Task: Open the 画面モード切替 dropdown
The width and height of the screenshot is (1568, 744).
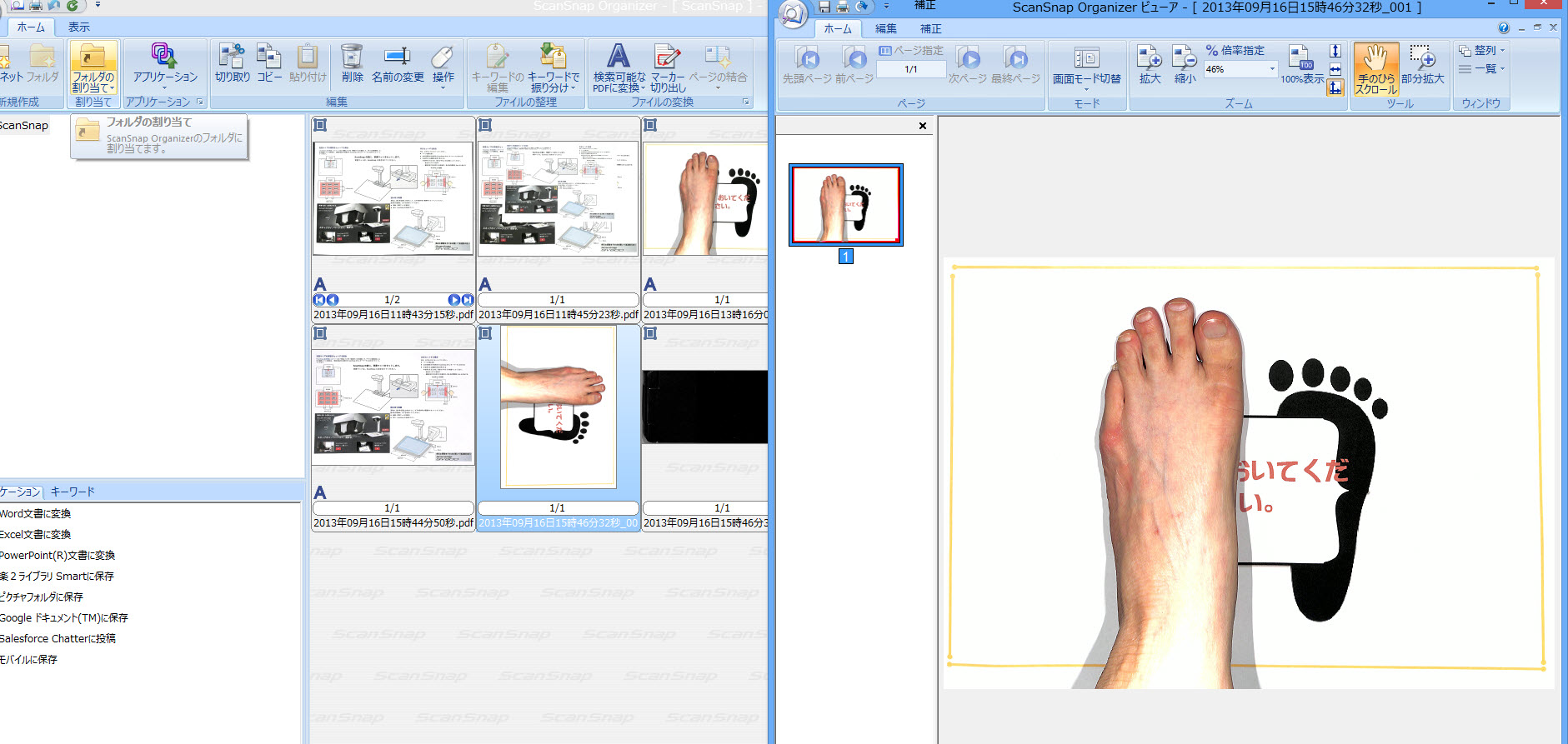Action: [x=1086, y=67]
